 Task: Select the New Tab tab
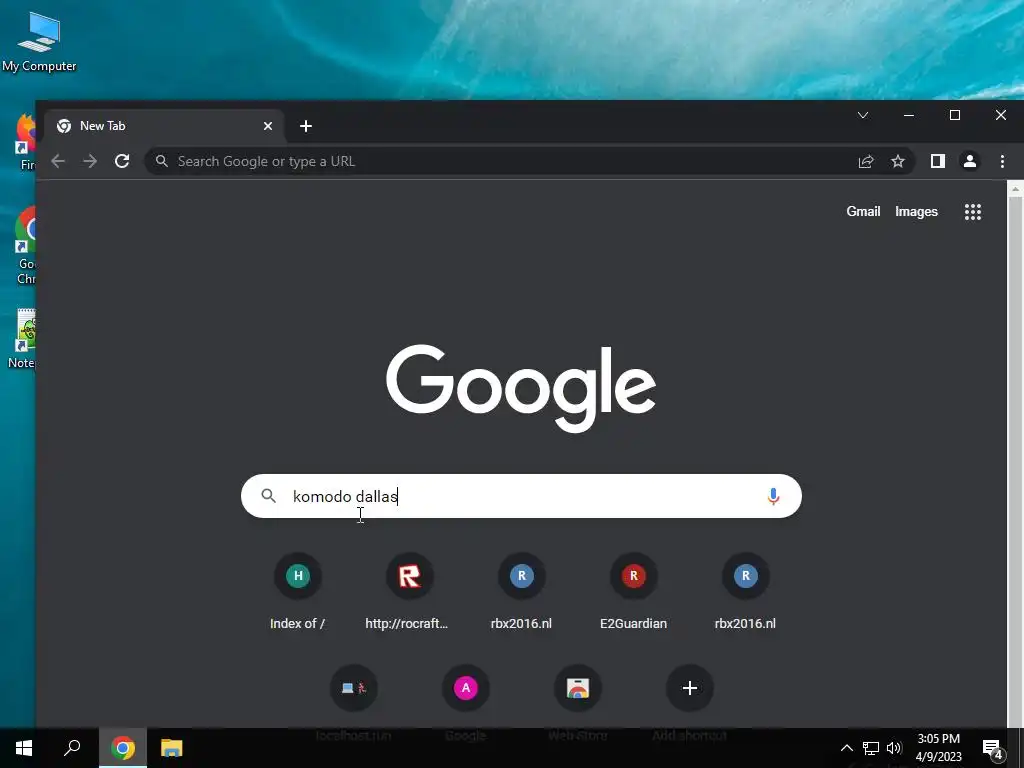[x=165, y=126]
